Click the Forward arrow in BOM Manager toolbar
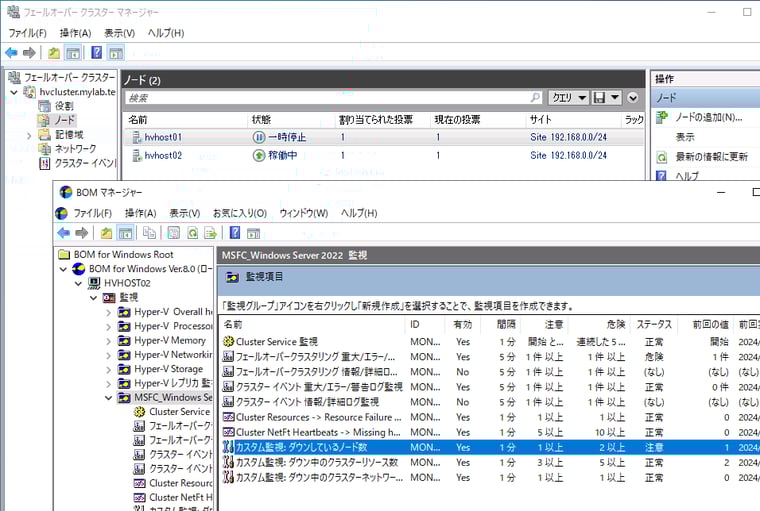Viewport: 760px width, 511px height. pyautogui.click(x=81, y=233)
